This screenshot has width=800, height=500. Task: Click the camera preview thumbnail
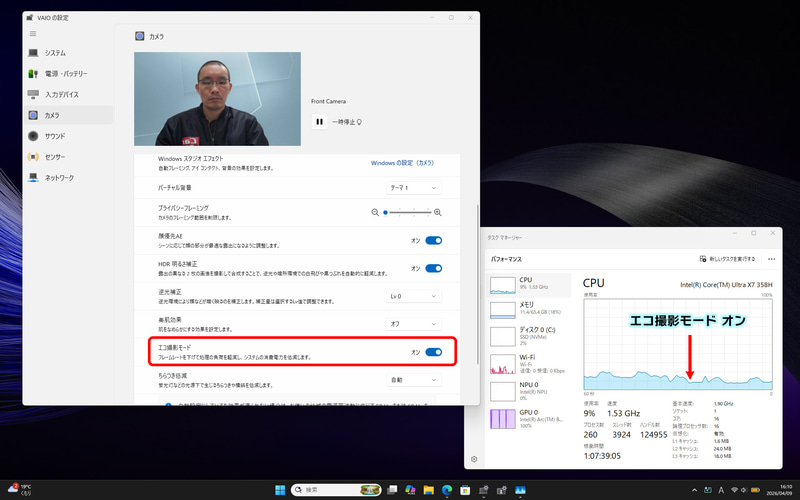(x=217, y=99)
